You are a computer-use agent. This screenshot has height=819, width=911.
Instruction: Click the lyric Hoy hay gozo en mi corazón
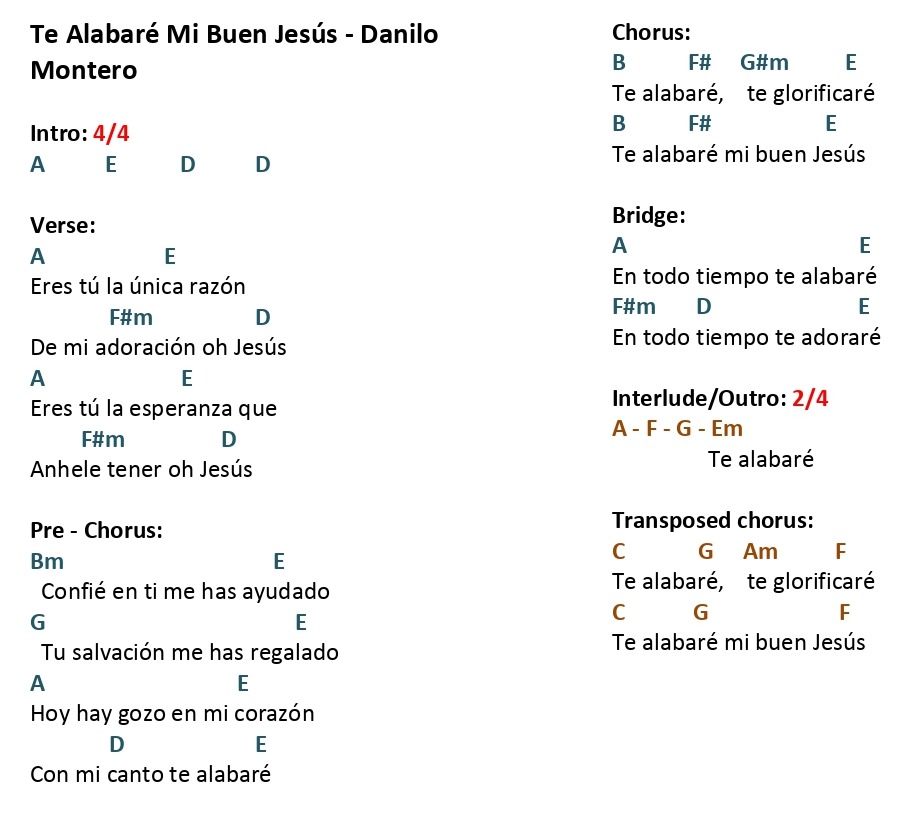173,714
